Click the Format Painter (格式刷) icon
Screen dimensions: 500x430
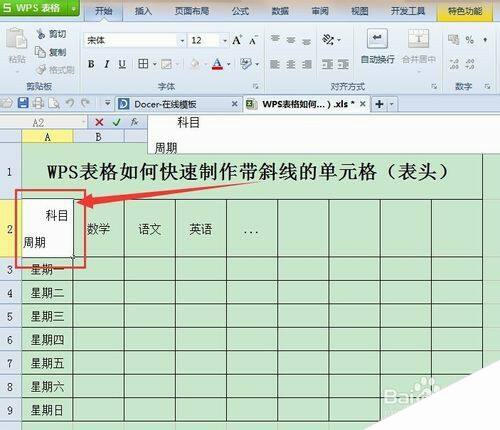point(41,69)
